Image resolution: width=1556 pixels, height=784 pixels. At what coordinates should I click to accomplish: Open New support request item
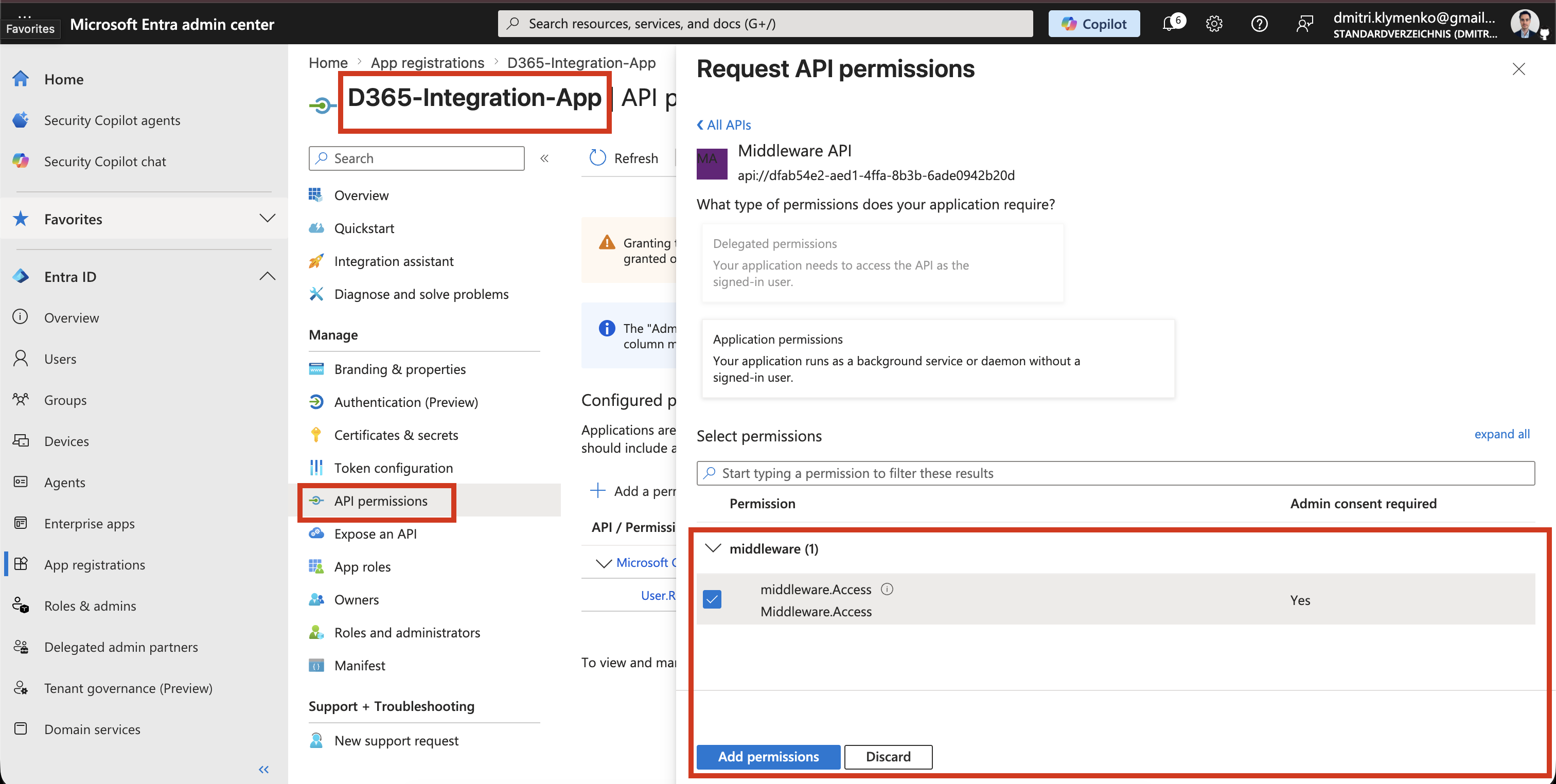click(x=396, y=740)
